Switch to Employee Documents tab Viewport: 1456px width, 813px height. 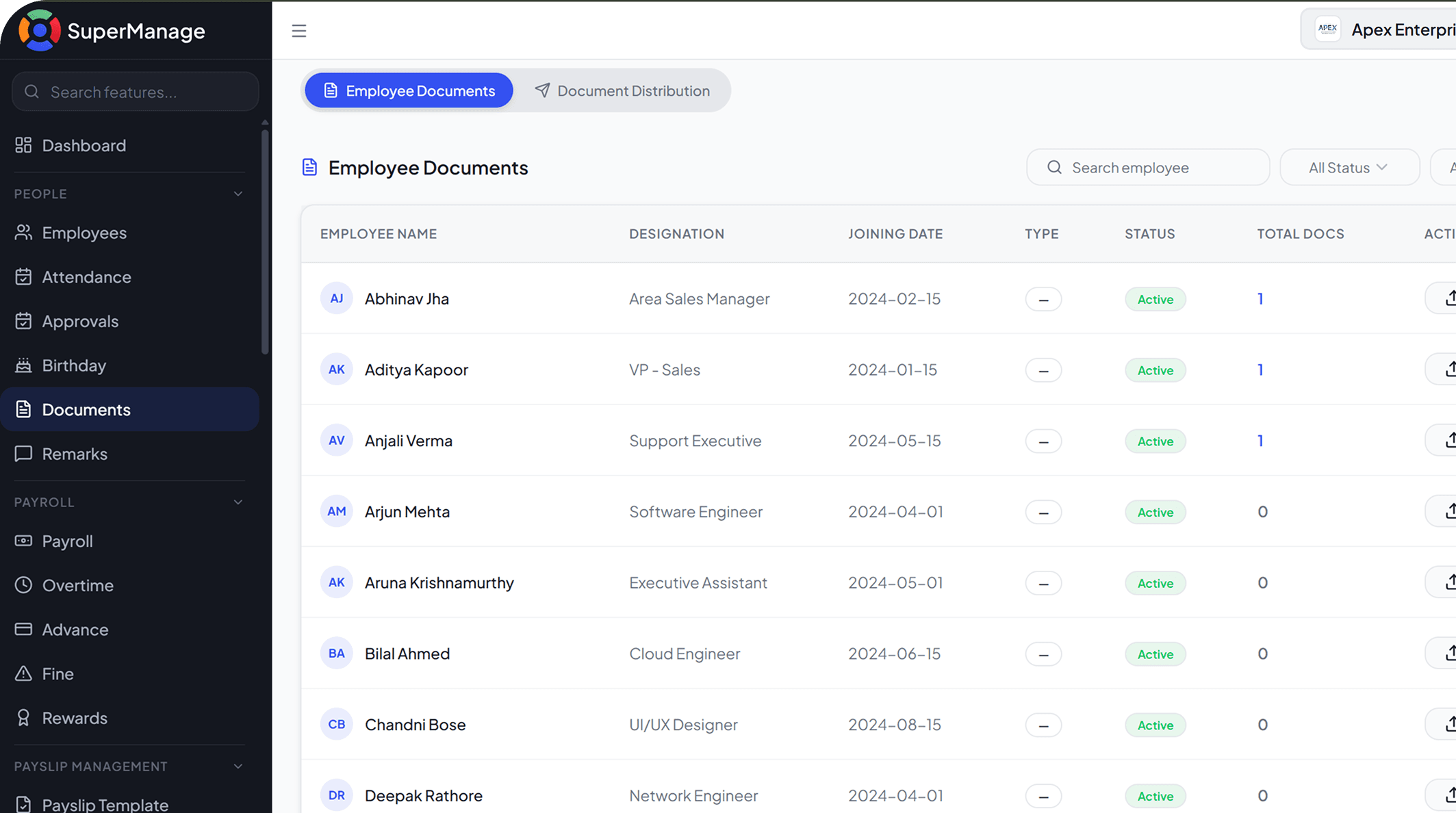click(409, 90)
